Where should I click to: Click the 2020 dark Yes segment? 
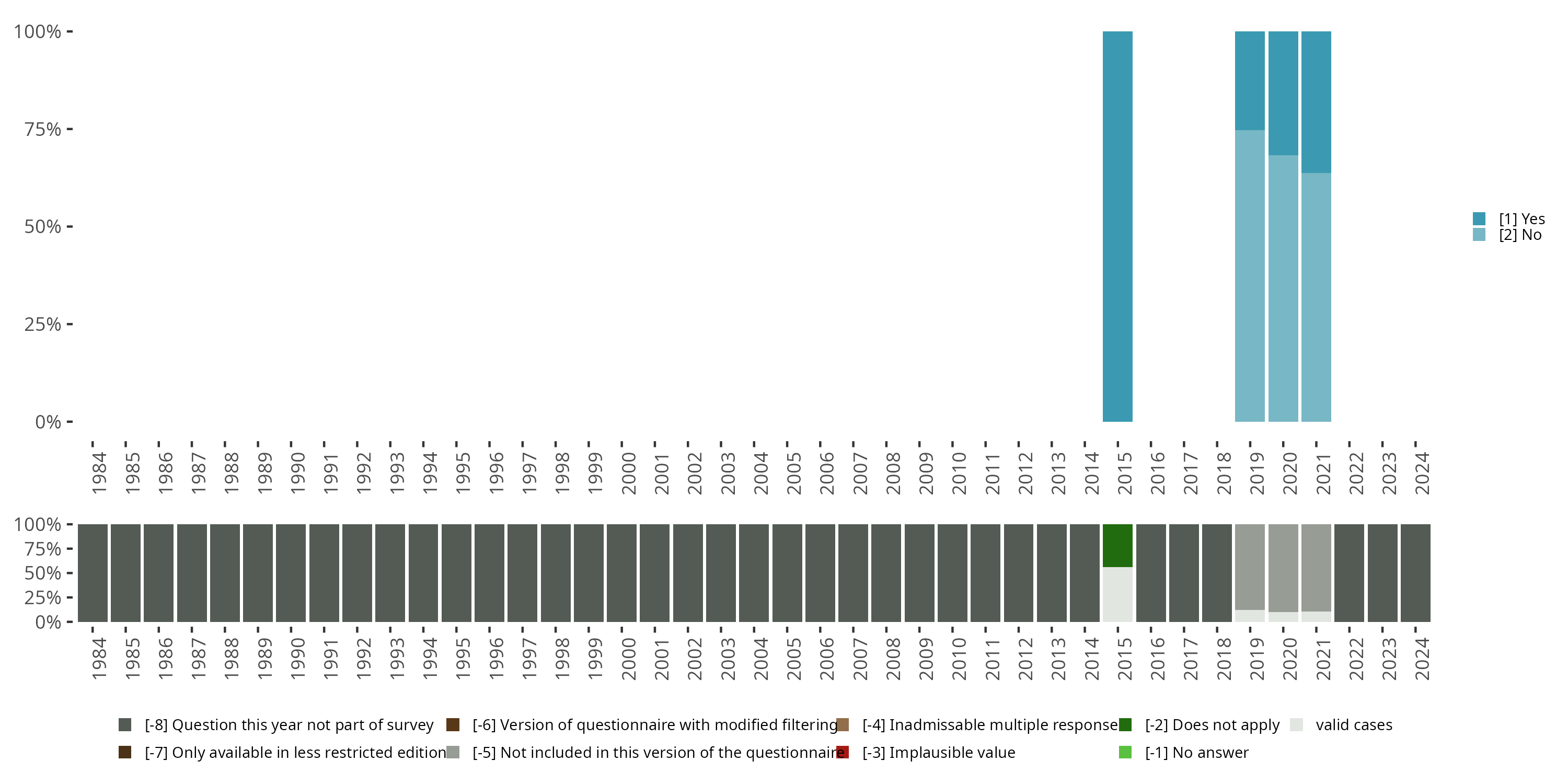click(1283, 93)
